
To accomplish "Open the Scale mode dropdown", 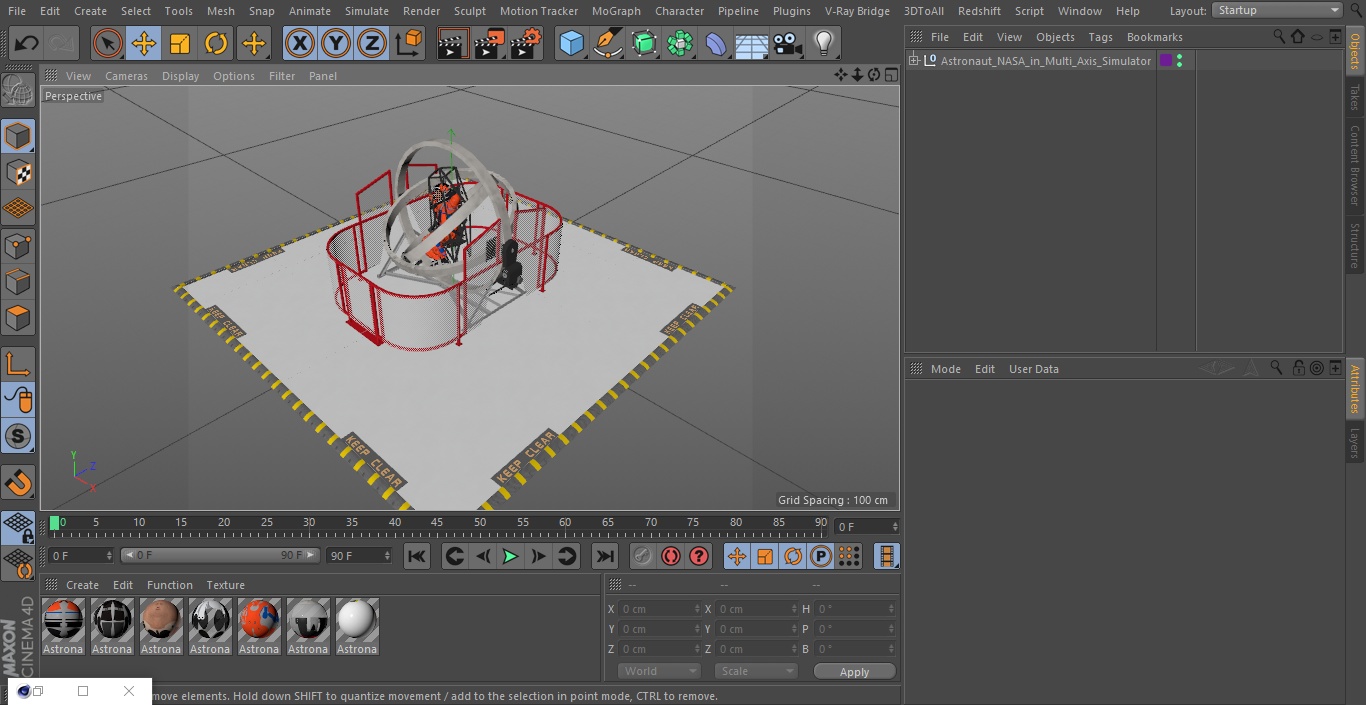I will point(756,671).
